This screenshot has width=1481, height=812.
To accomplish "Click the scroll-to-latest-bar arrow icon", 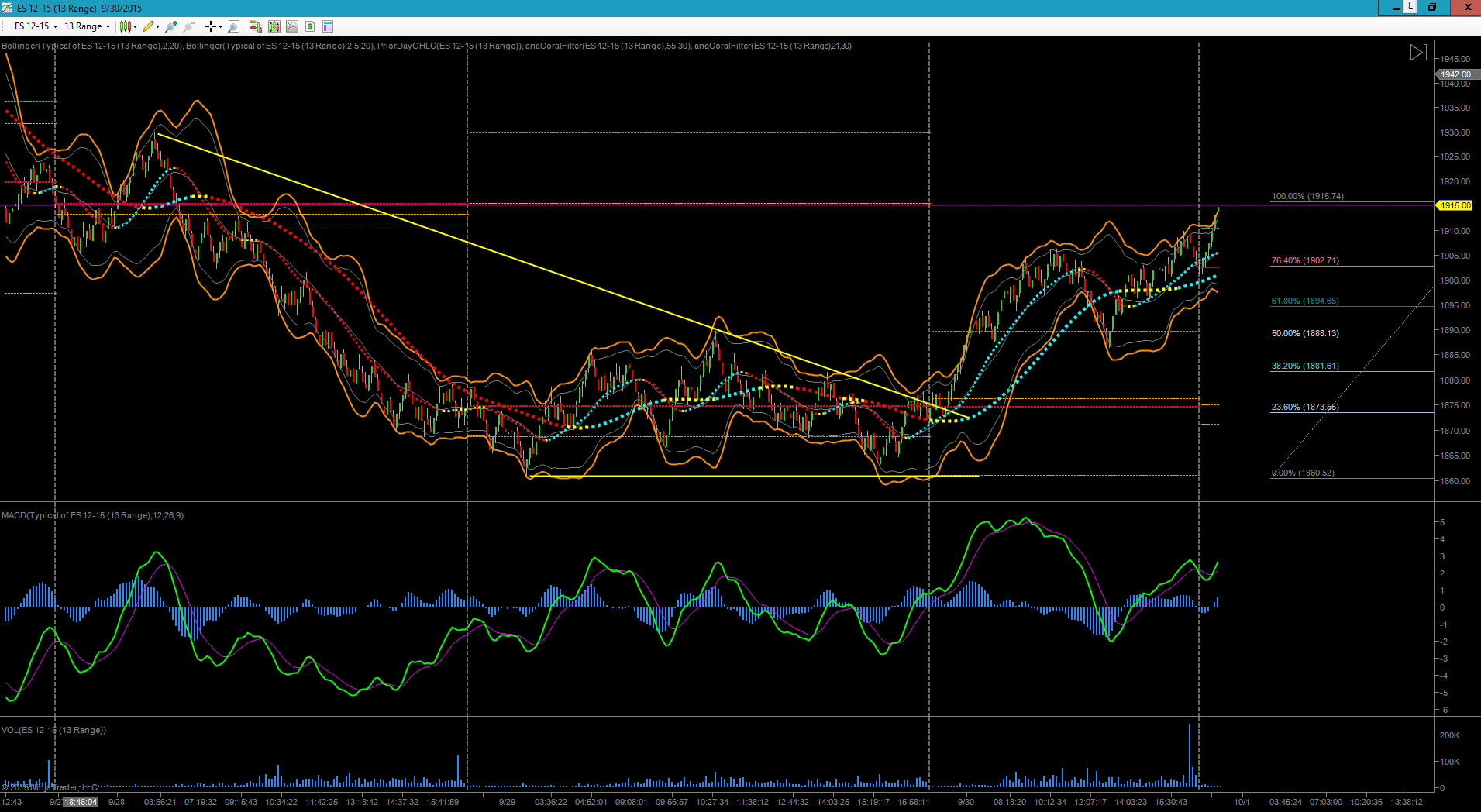I will [1417, 53].
